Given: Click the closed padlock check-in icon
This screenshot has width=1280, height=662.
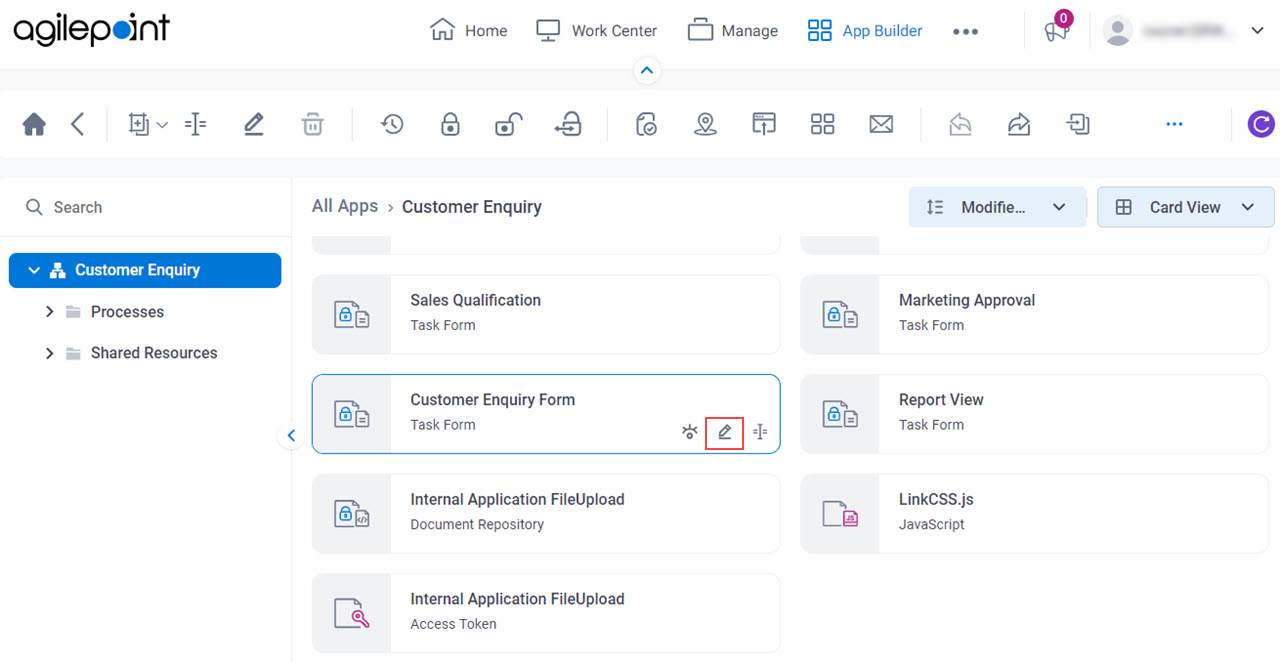Looking at the screenshot, I should tap(450, 124).
